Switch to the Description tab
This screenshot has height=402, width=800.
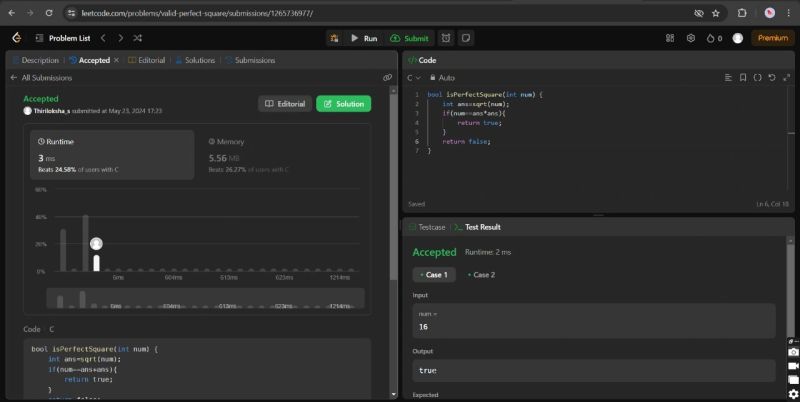[x=36, y=60]
